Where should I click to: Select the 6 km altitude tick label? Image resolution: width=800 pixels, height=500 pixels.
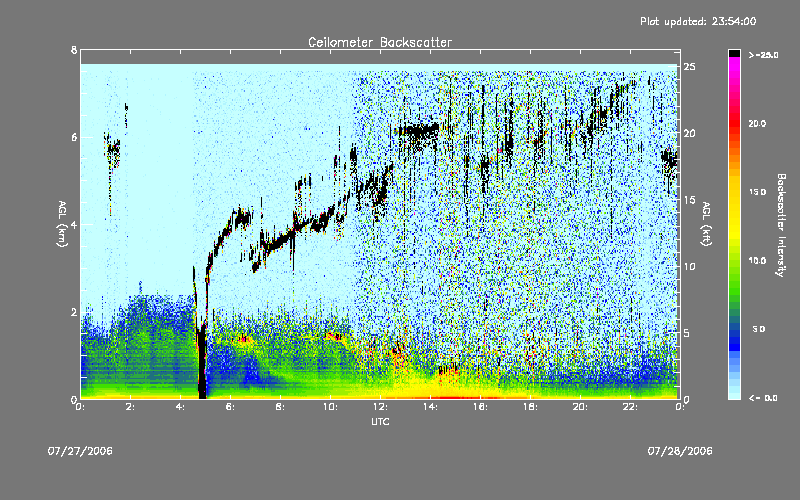click(x=74, y=137)
